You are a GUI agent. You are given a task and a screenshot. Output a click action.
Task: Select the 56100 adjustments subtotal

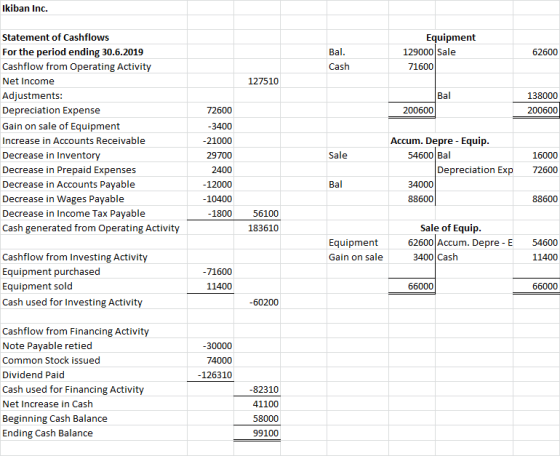[266, 214]
